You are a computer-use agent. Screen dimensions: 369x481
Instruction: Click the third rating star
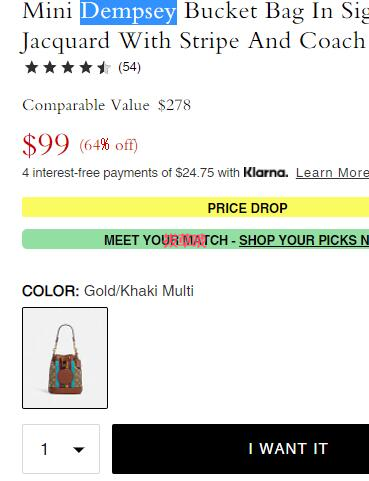68,67
